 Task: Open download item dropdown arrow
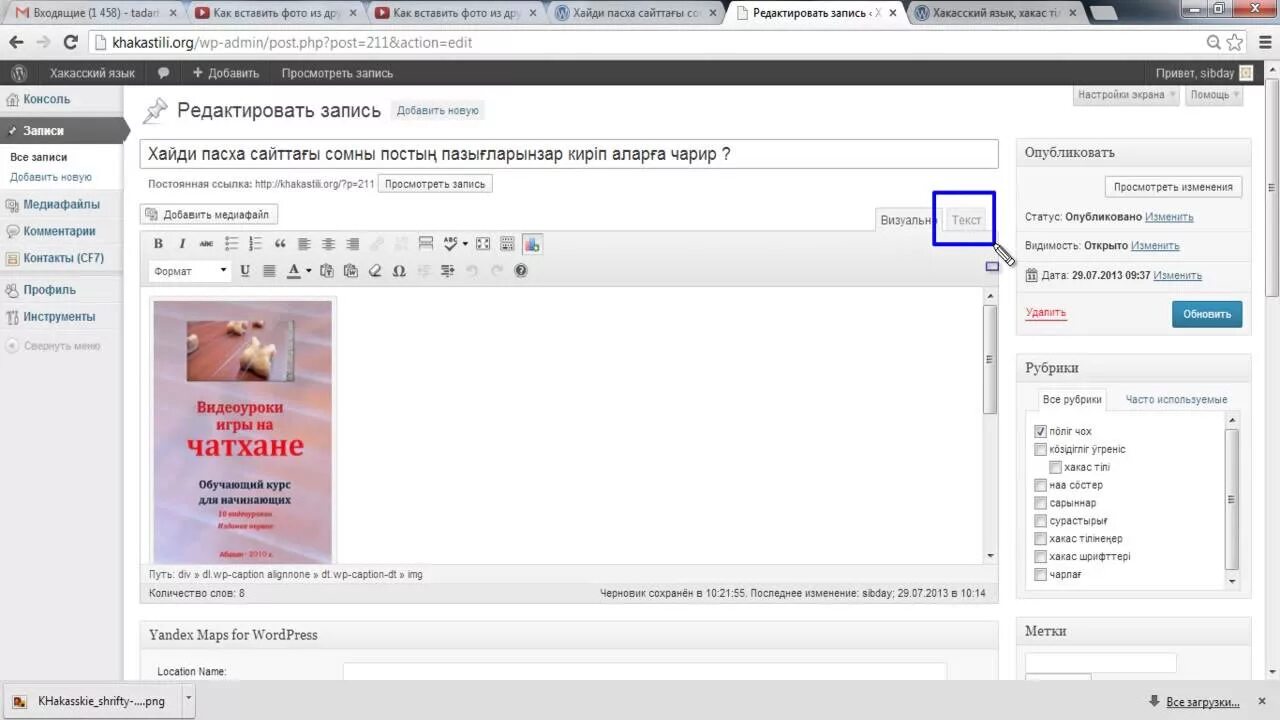pyautogui.click(x=187, y=701)
